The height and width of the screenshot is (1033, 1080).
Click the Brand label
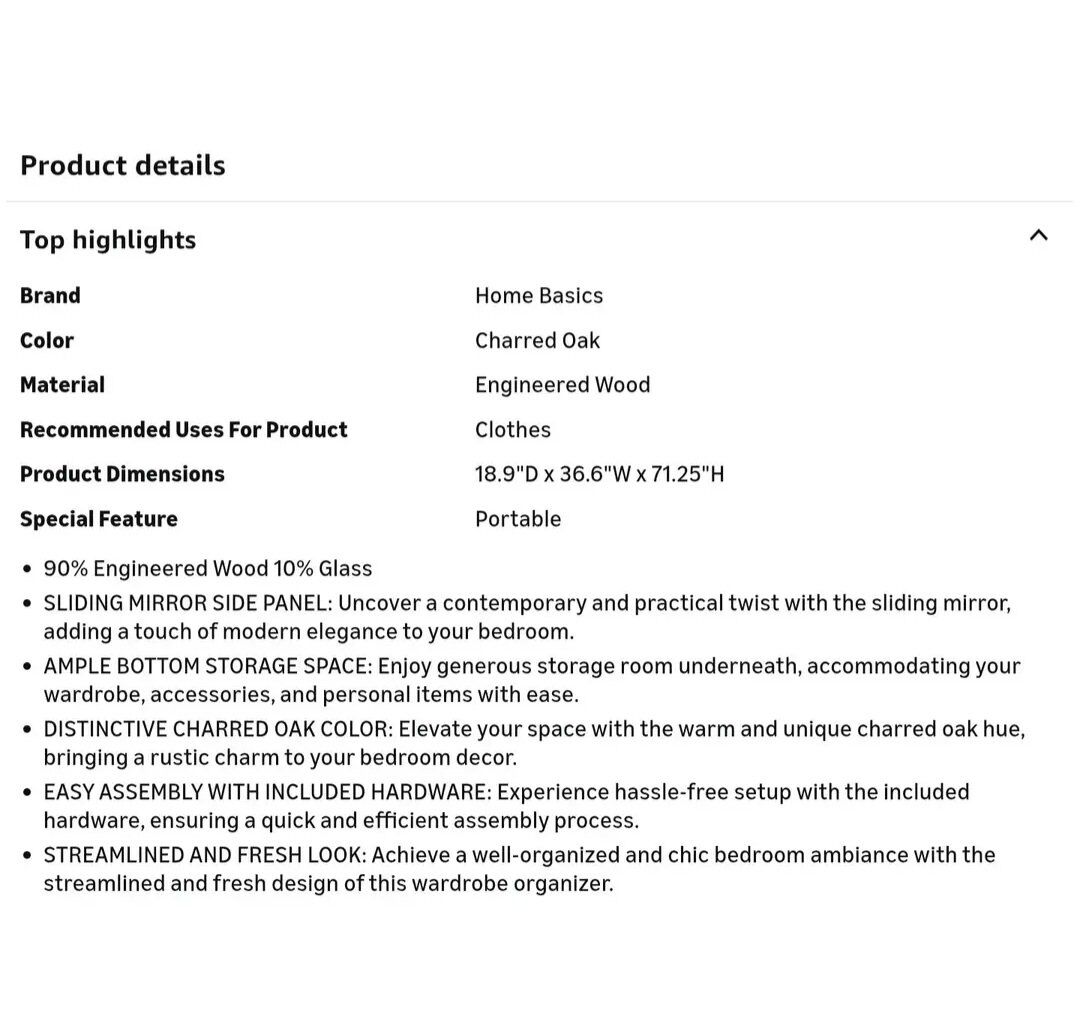pos(50,296)
